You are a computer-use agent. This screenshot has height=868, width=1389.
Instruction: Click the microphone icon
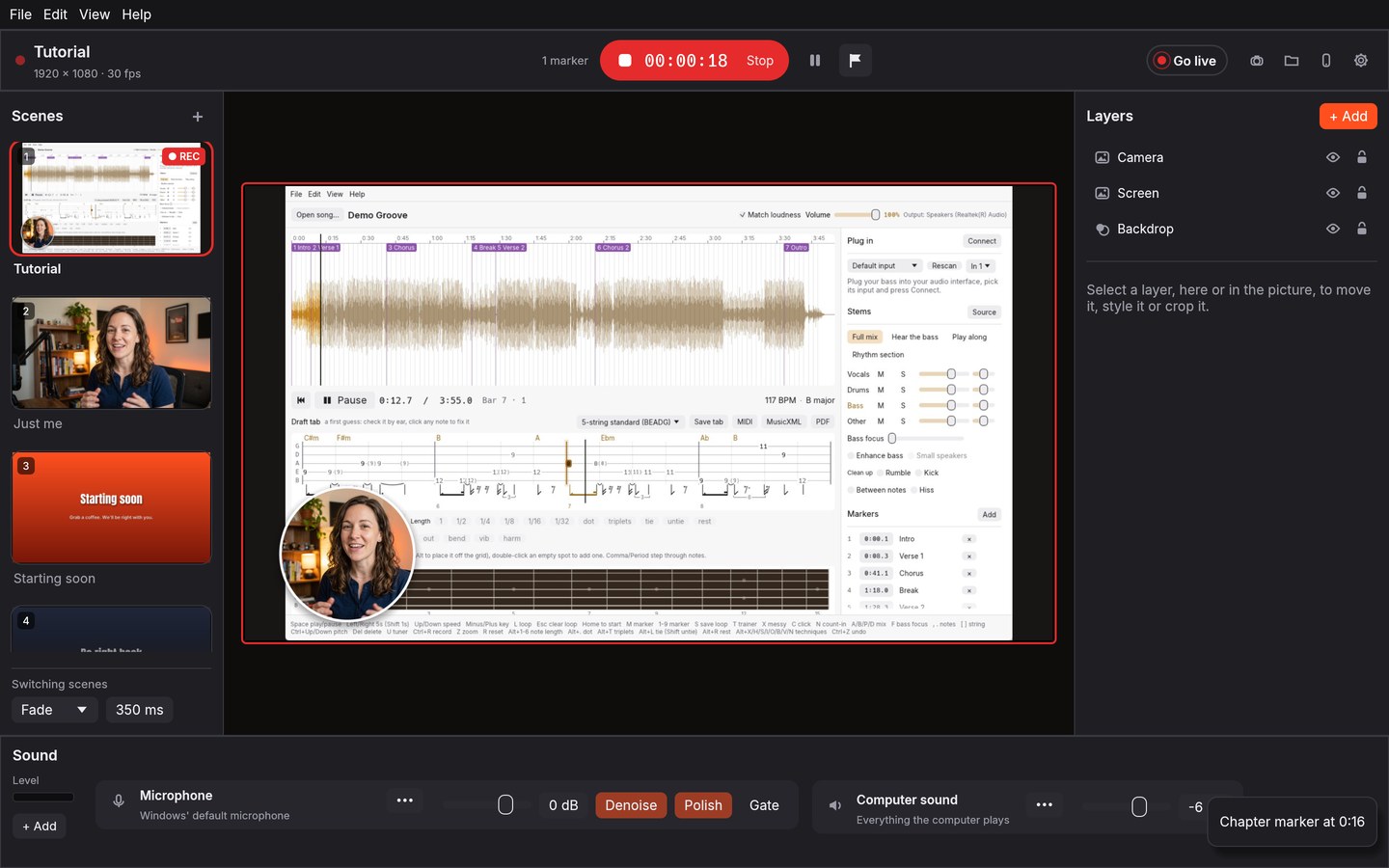[x=119, y=800]
